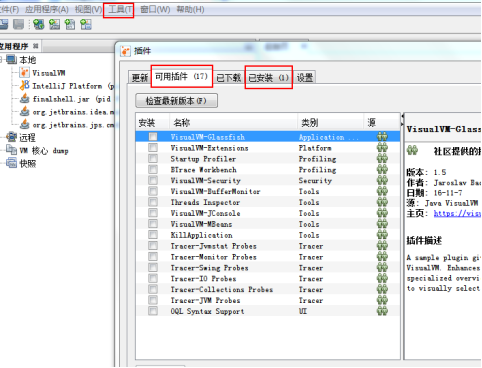This screenshot has height=368, width=482.
Task: Click the IntelliJ Platform icon in tree
Action: [x=24, y=86]
